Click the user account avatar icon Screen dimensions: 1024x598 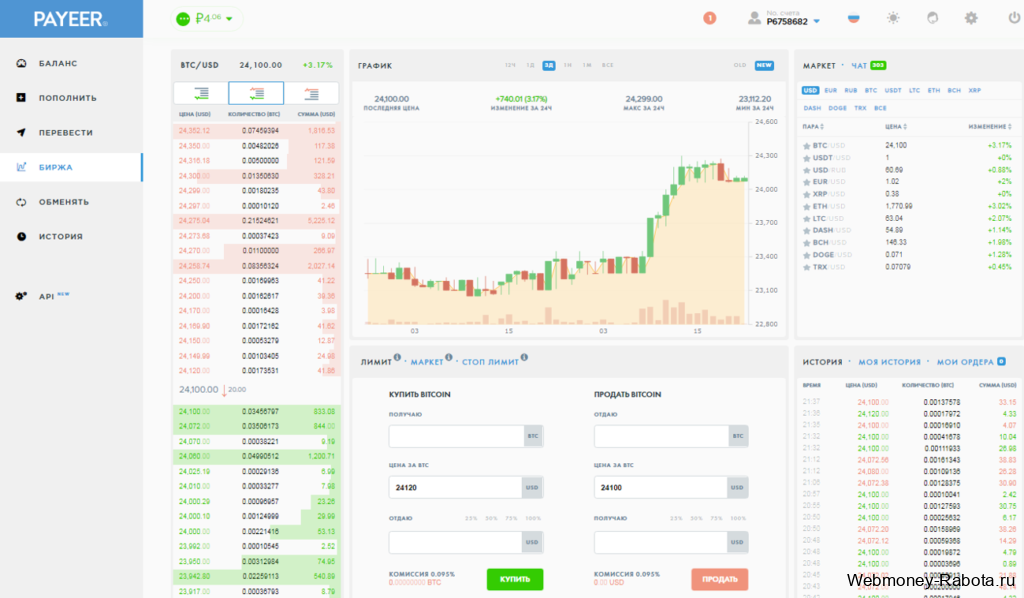point(754,18)
